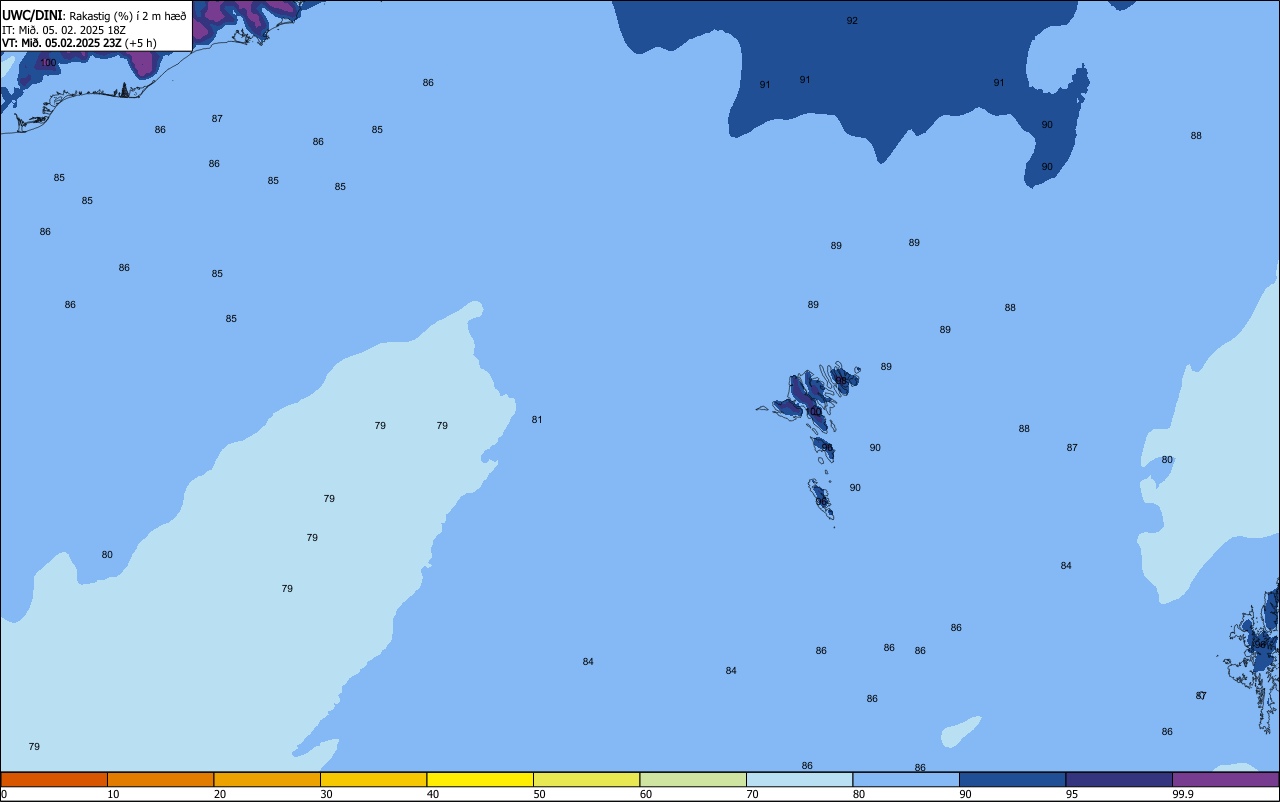Viewport: 1280px width, 802px height.
Task: Pick the 20–30 legend color segment
Action: coord(267,779)
